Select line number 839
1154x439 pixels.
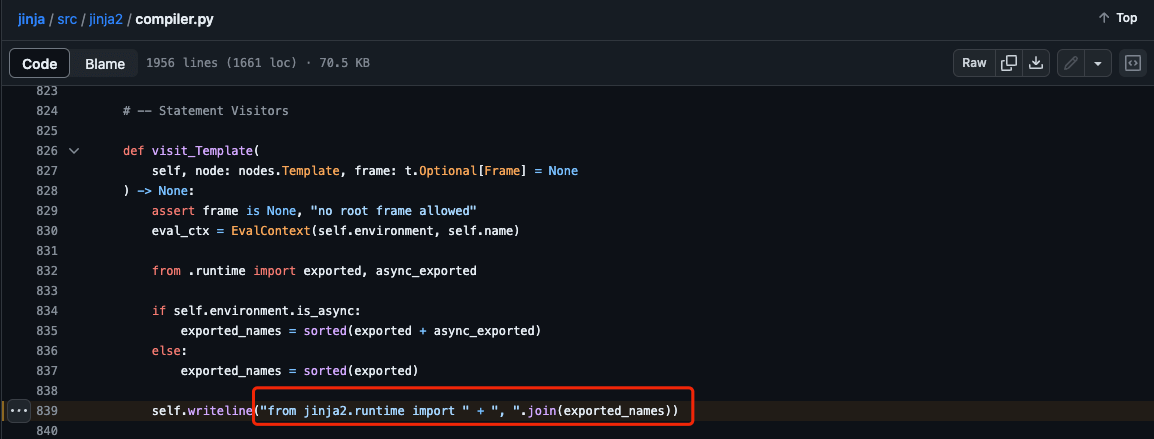point(46,410)
